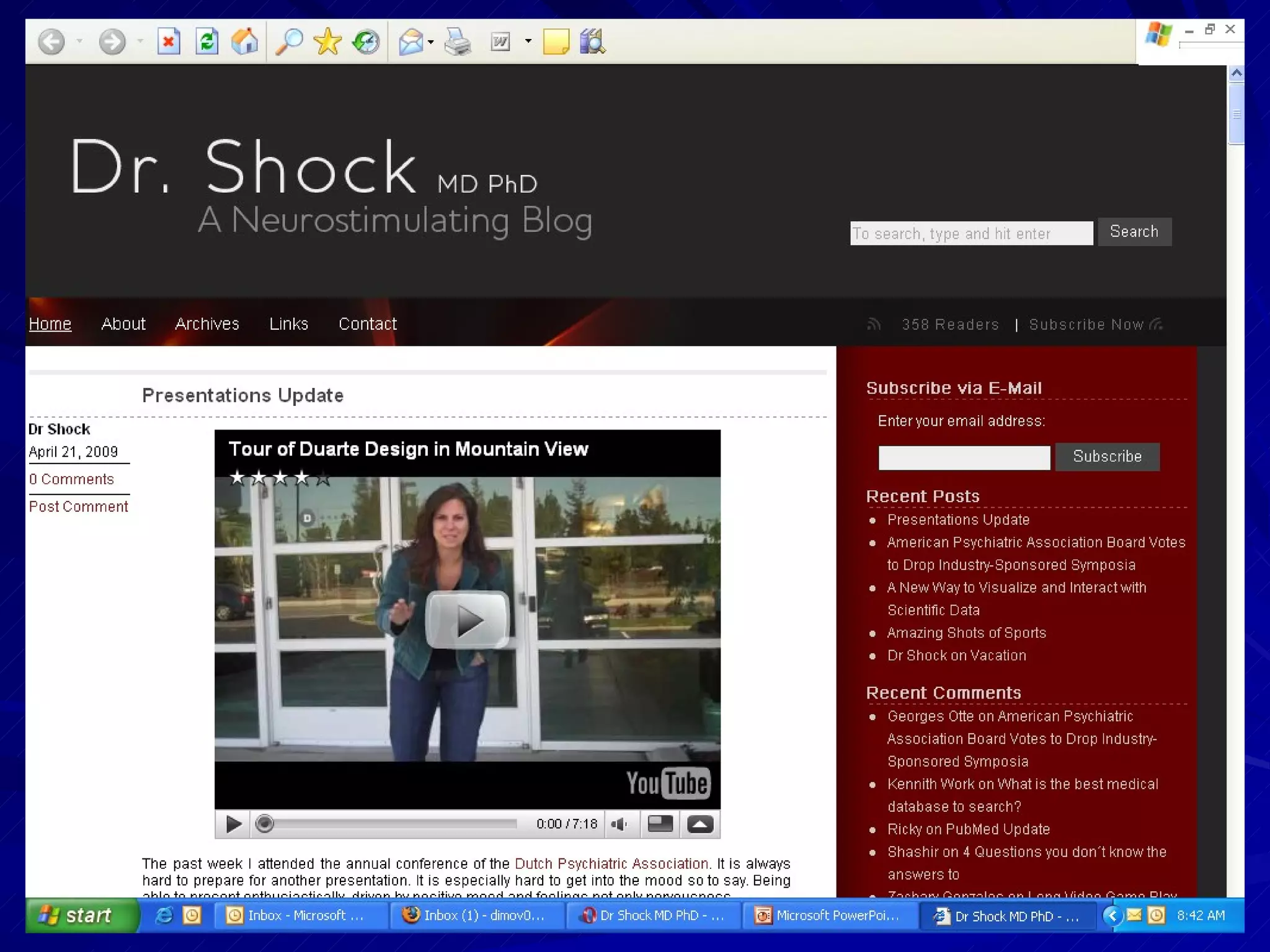Image resolution: width=1270 pixels, height=952 pixels.
Task: Open the Archives navigation menu item
Action: (x=206, y=324)
